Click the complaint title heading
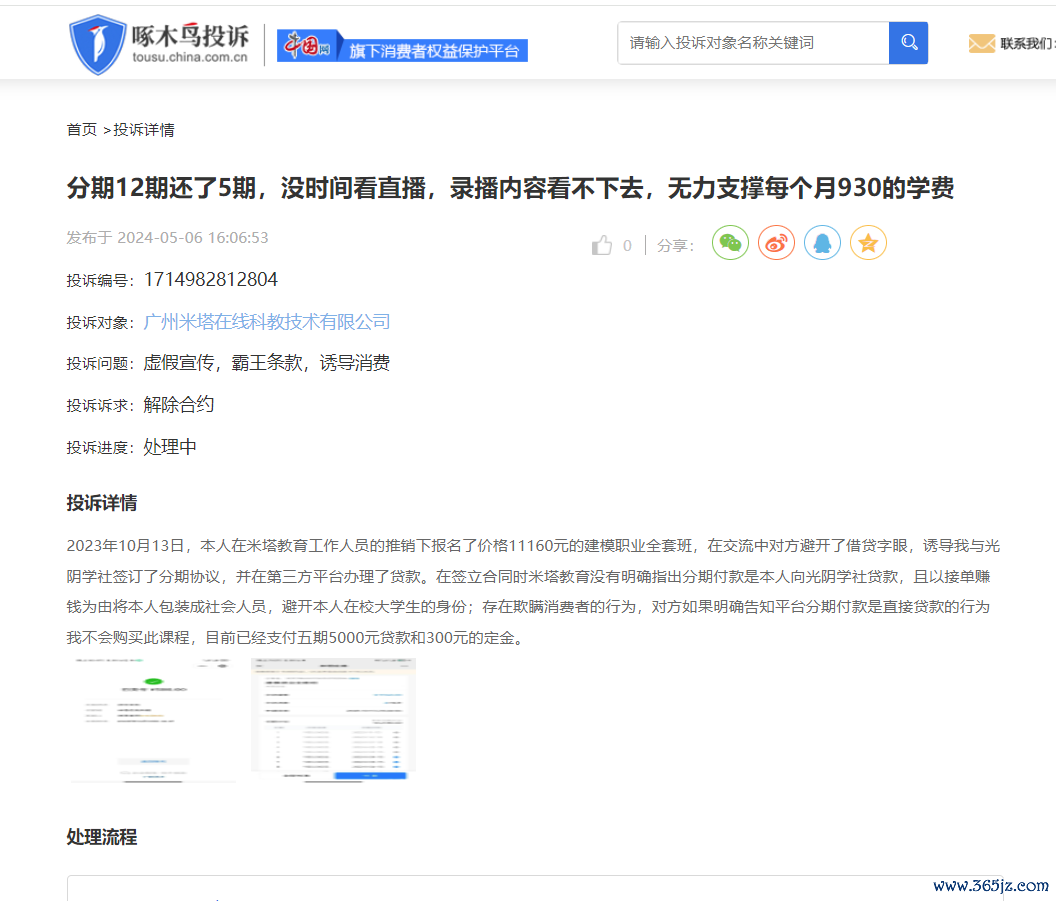This screenshot has width=1056, height=901. pyautogui.click(x=510, y=188)
